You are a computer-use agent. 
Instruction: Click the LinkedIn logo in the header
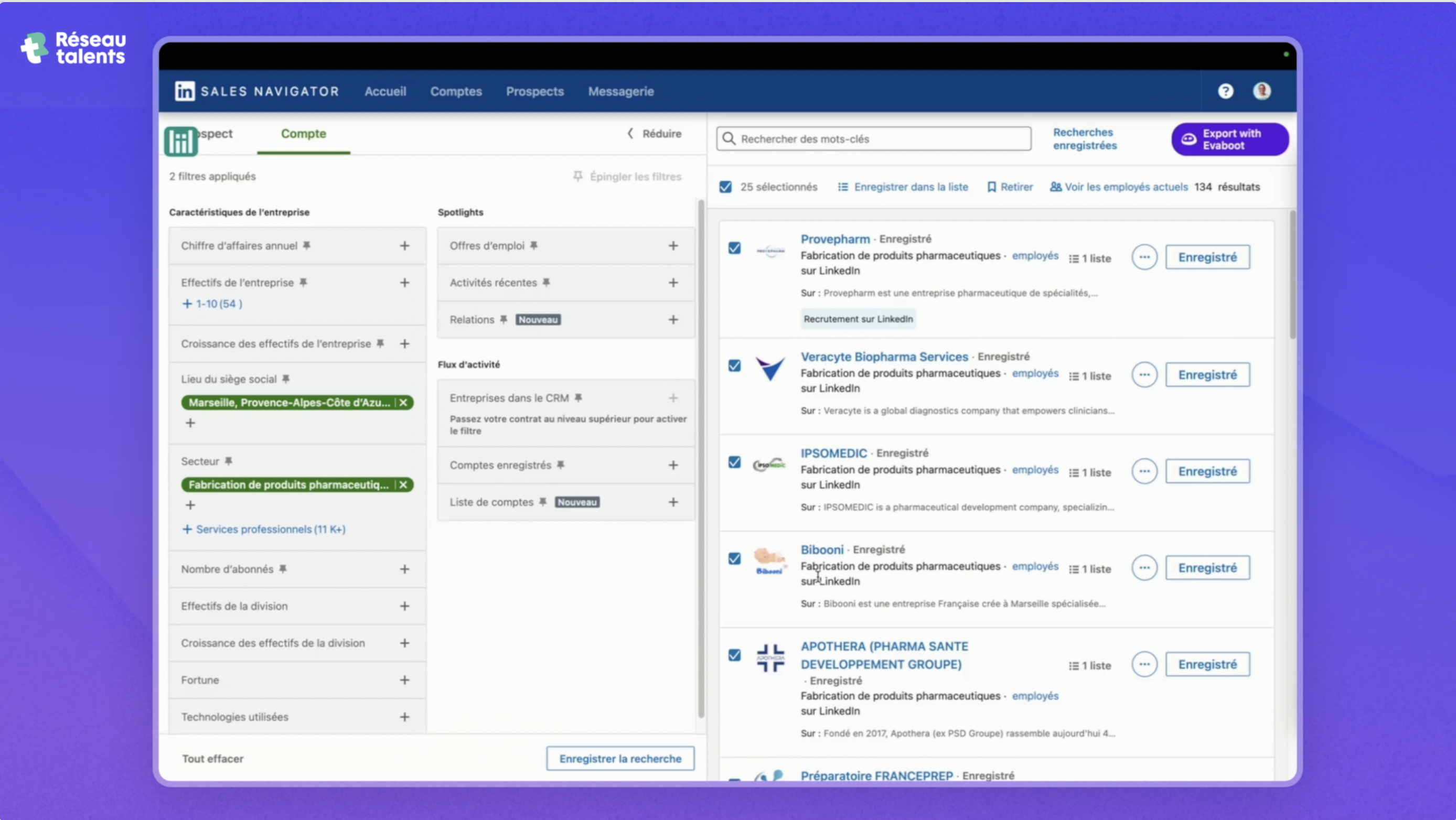[184, 91]
